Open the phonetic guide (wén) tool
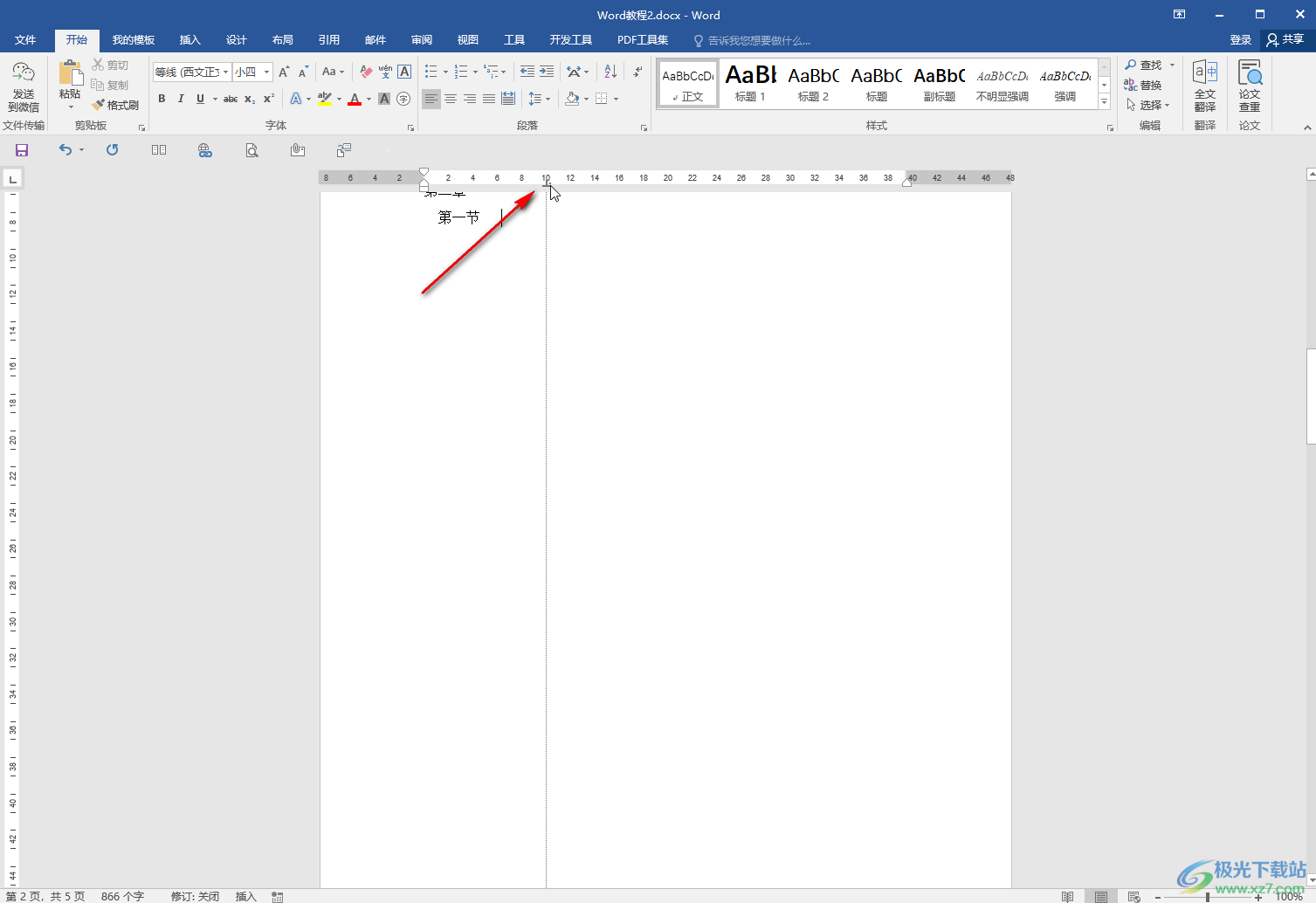This screenshot has width=1316, height=903. point(385,72)
